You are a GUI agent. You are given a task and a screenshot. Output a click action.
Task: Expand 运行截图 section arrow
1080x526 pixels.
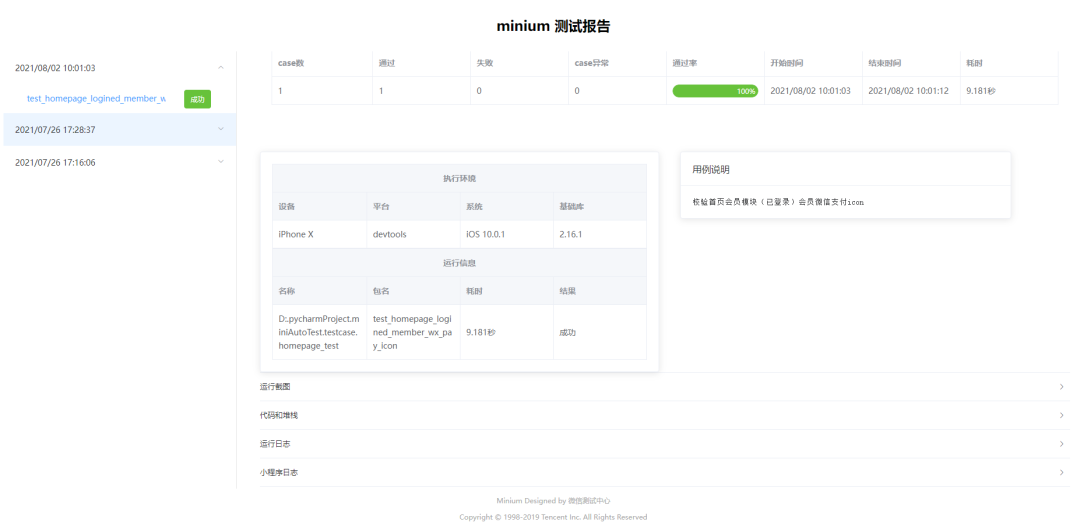click(x=1061, y=387)
